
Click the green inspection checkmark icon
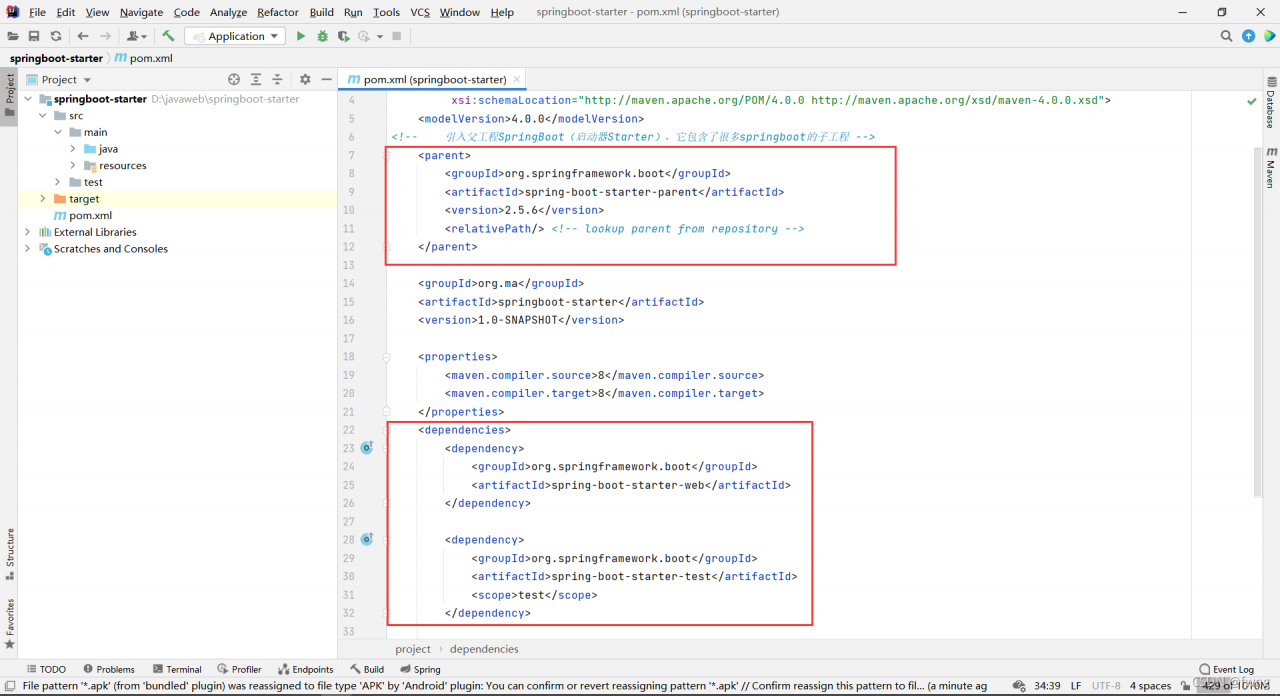pos(1252,101)
